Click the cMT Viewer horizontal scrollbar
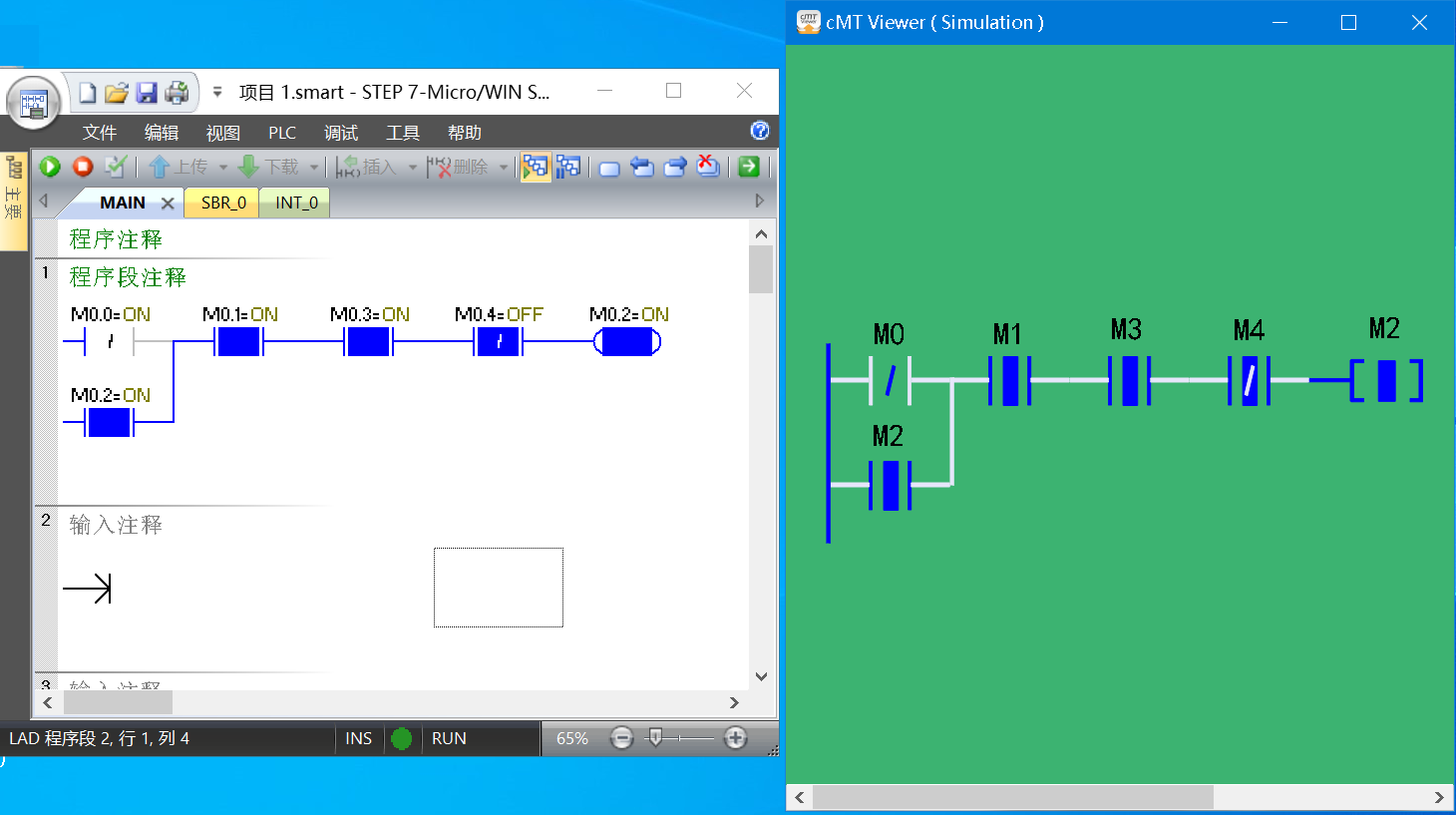1456x815 pixels. (1012, 797)
